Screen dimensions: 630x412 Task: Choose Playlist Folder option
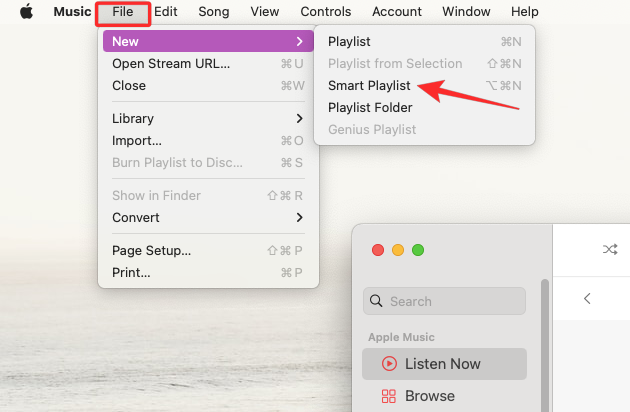[370, 107]
